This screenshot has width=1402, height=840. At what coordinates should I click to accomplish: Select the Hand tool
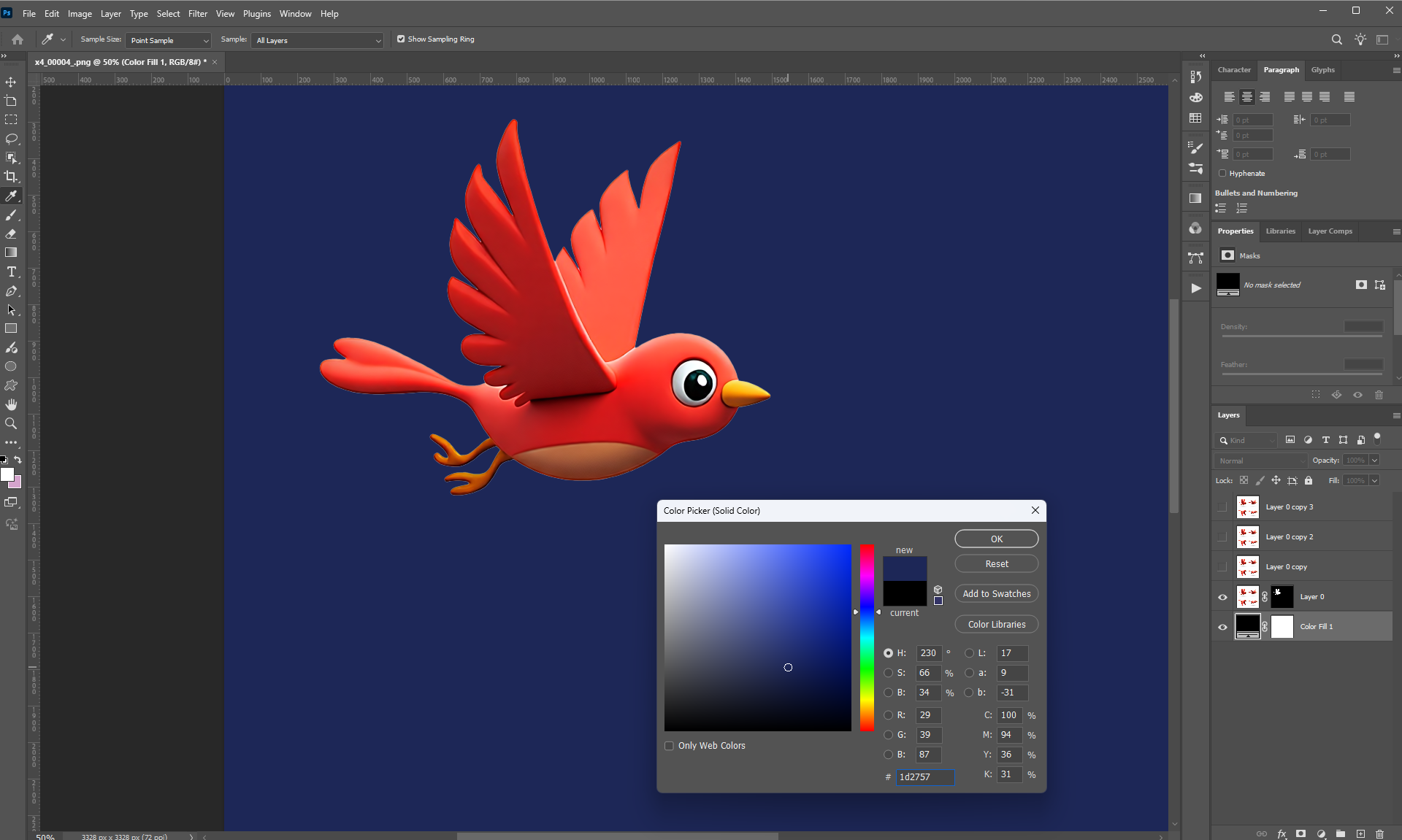pyautogui.click(x=11, y=404)
